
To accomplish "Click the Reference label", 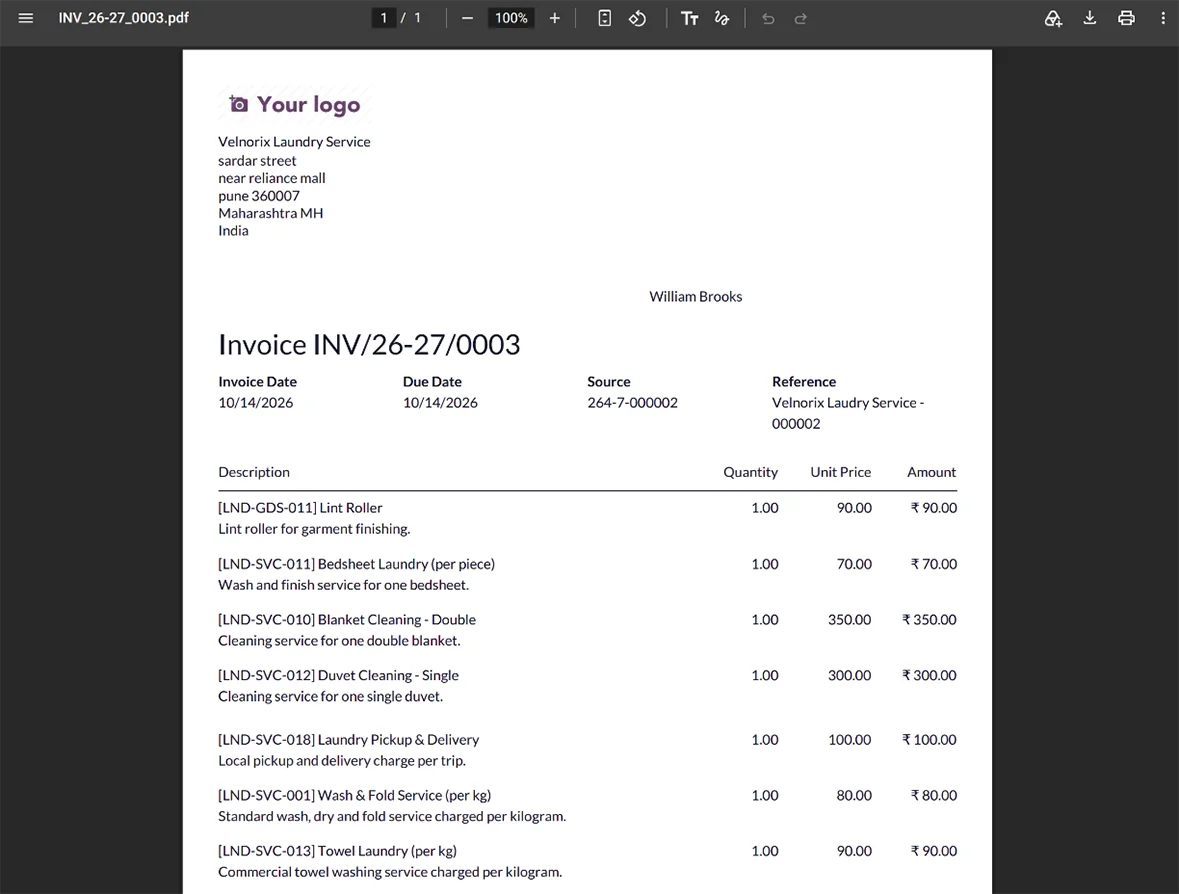I will click(804, 381).
